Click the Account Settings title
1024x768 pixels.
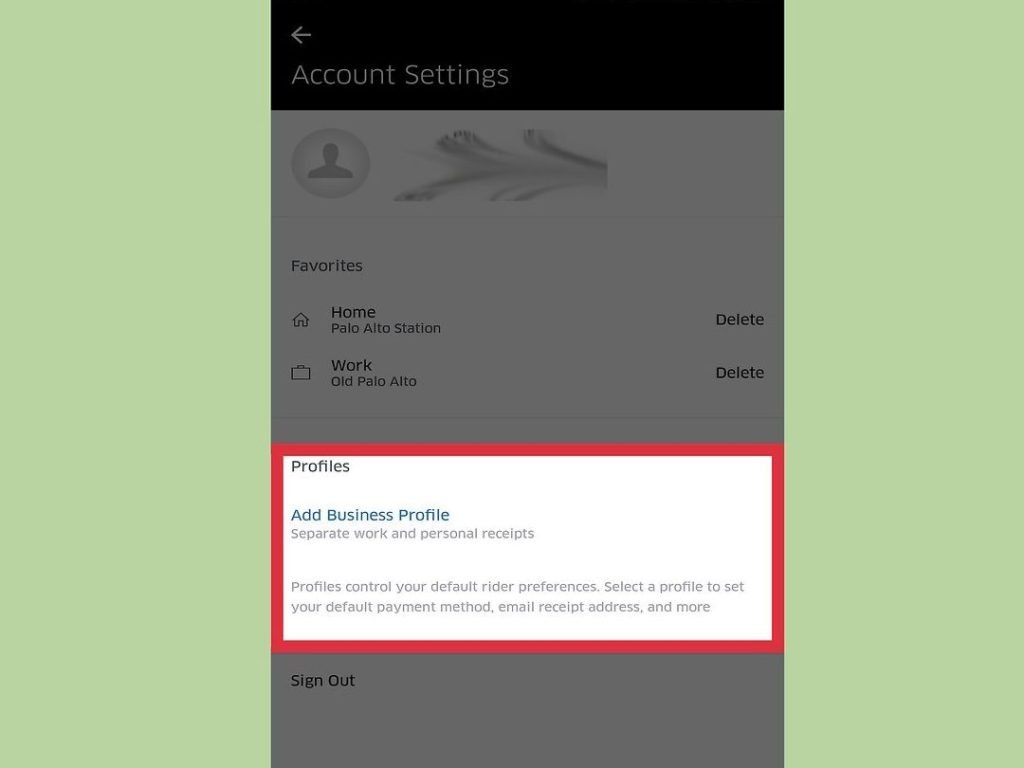[400, 75]
